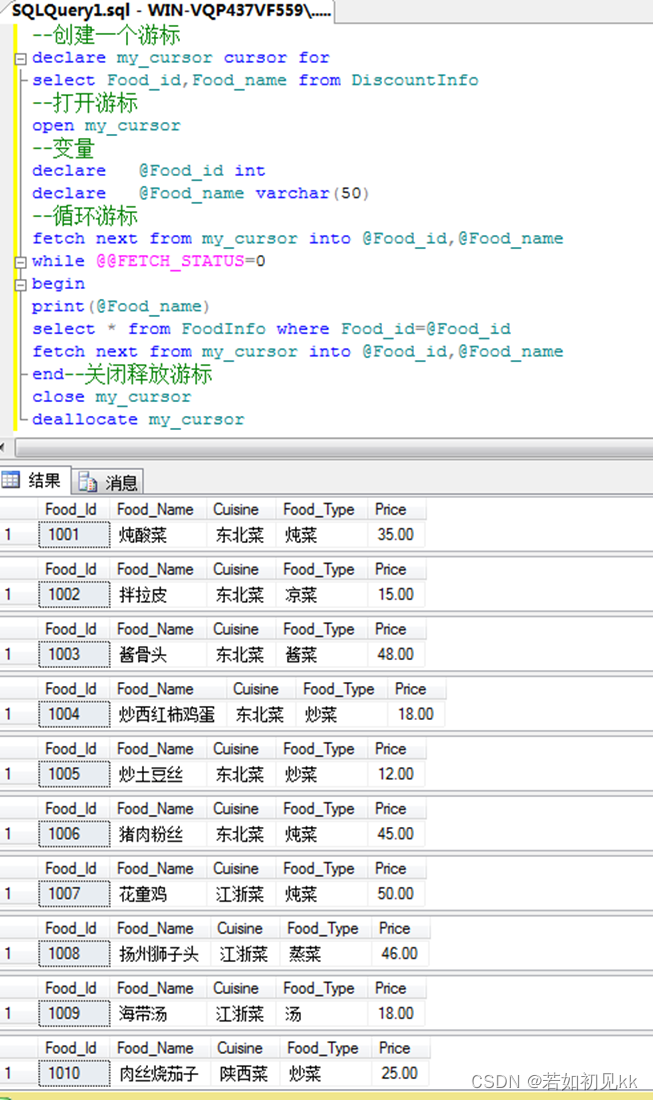Click Food_Type column header in the 1010 grid
Screen dimensions: 653x1100
(325, 1048)
